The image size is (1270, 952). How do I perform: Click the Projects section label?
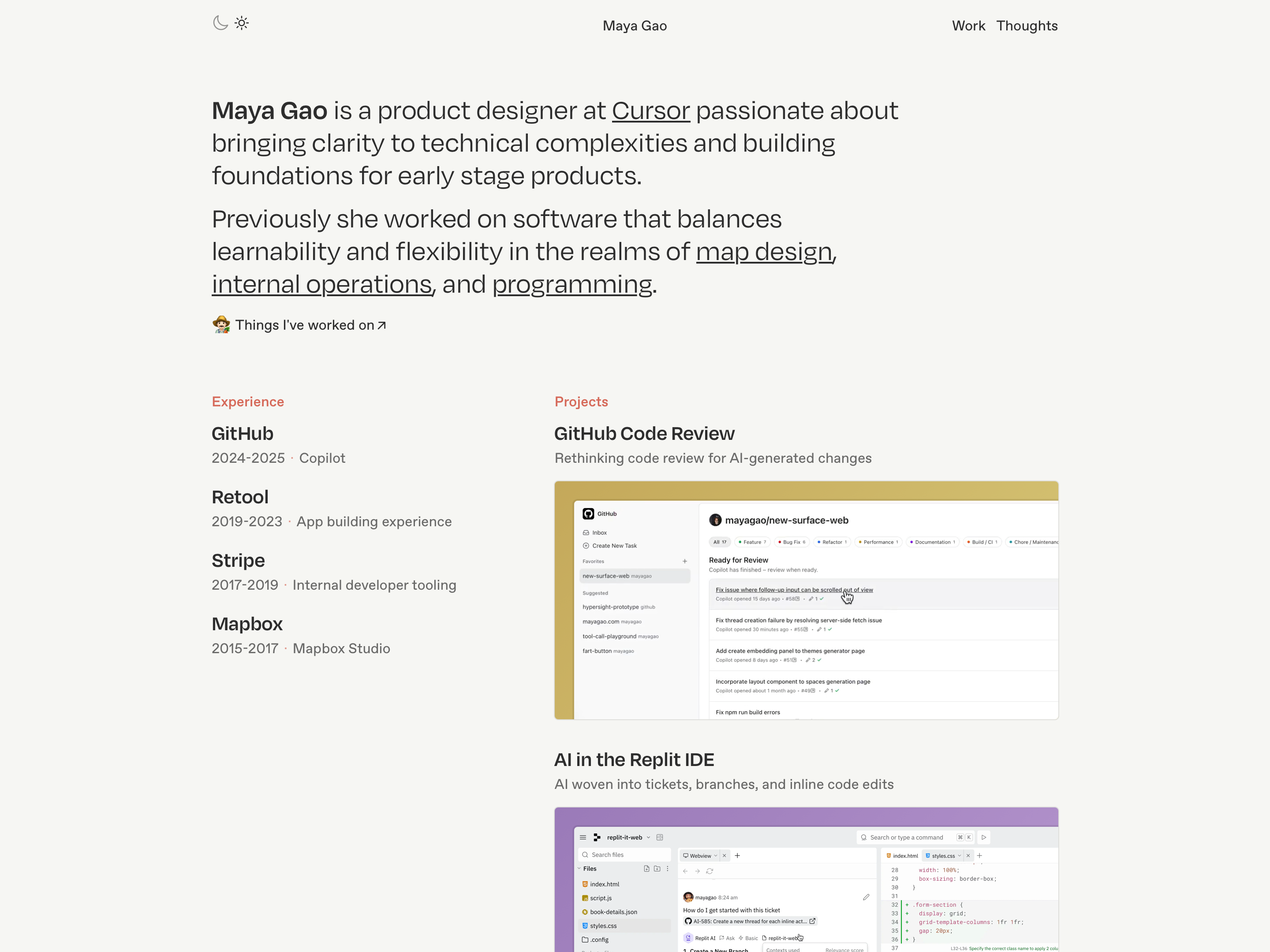pos(581,402)
